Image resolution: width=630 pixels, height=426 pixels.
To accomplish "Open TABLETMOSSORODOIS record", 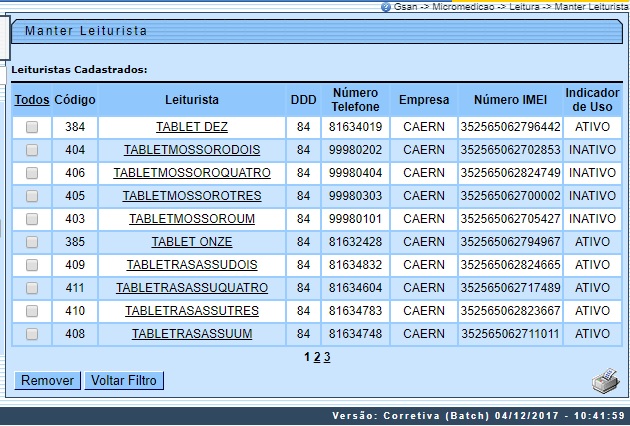I will point(192,150).
